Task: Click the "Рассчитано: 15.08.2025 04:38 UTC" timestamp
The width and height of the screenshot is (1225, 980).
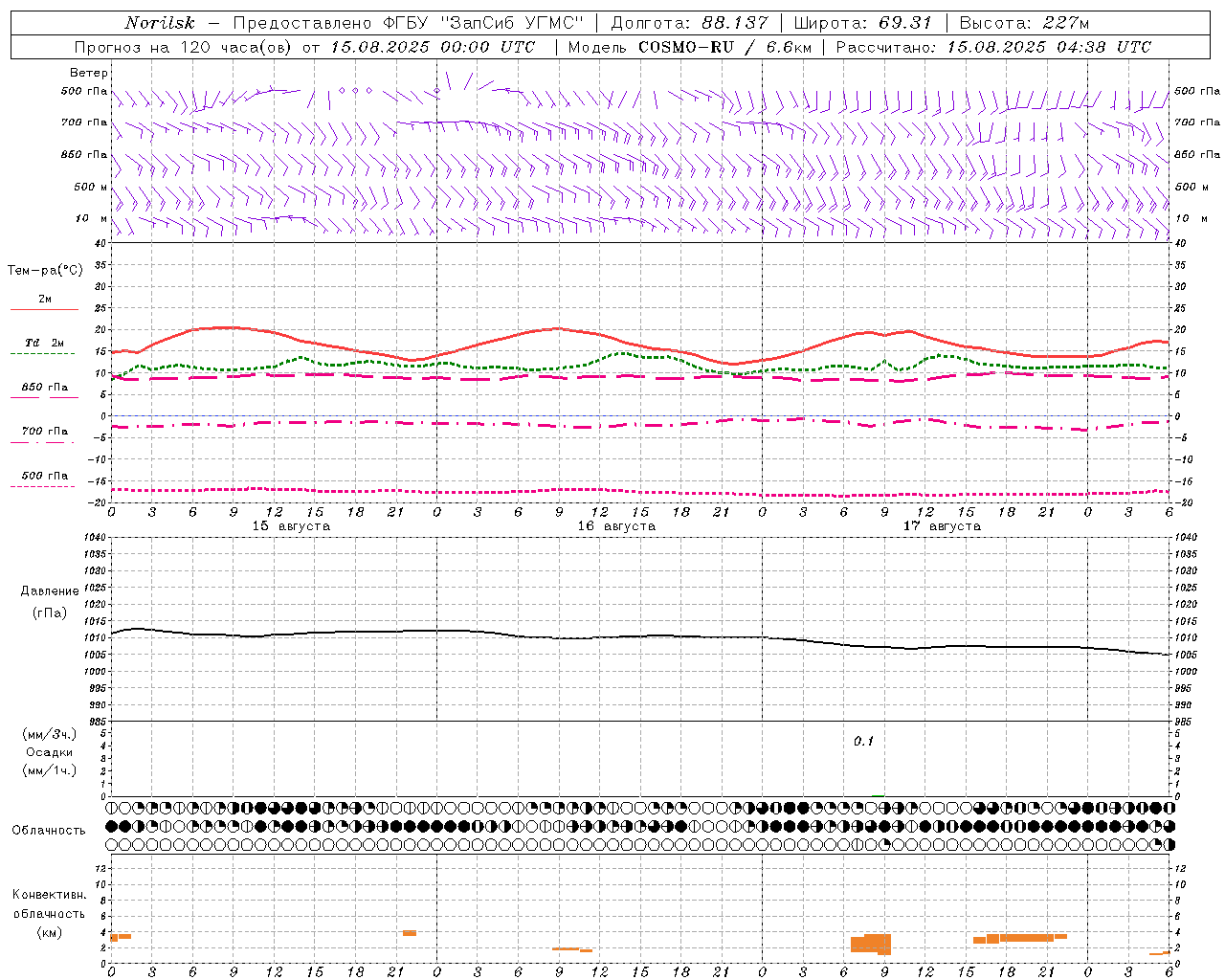Action: click(x=993, y=47)
